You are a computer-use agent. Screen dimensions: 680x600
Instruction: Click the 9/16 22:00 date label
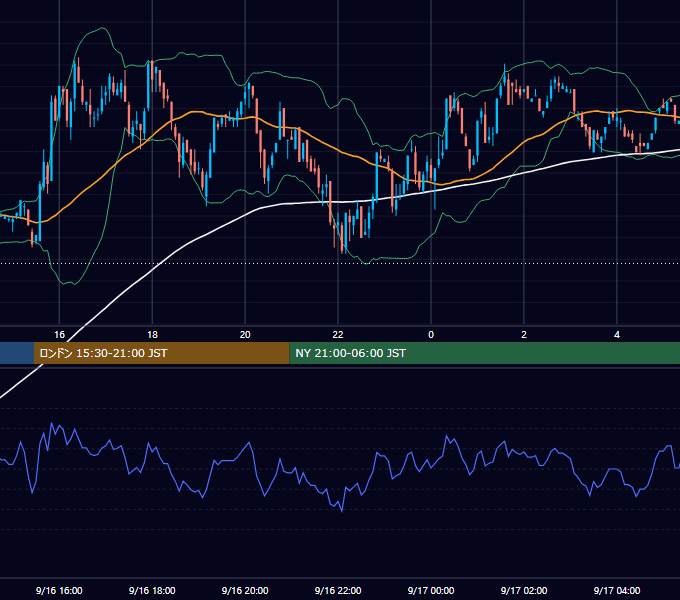coord(338,590)
